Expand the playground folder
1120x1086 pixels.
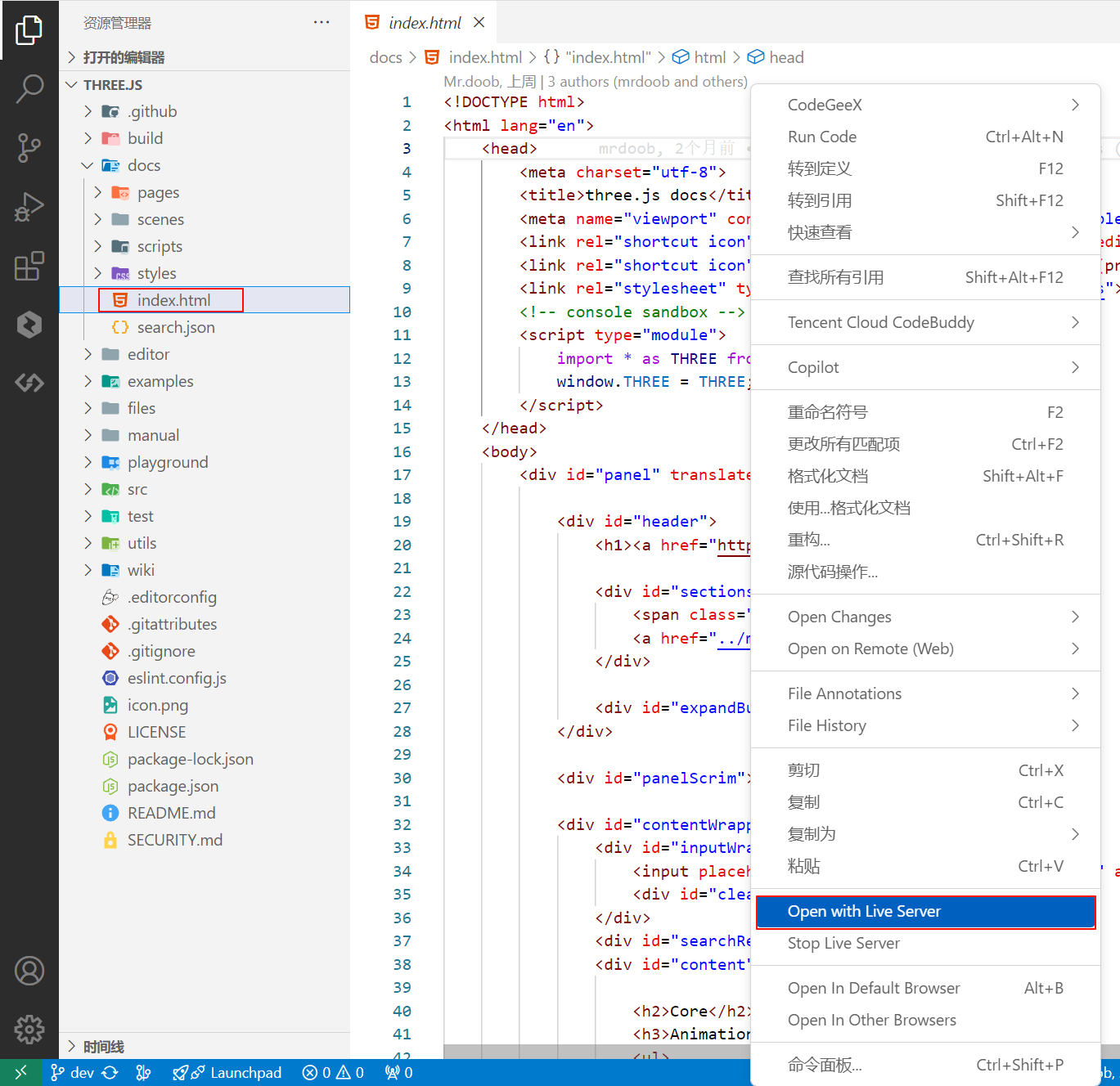click(x=205, y=462)
